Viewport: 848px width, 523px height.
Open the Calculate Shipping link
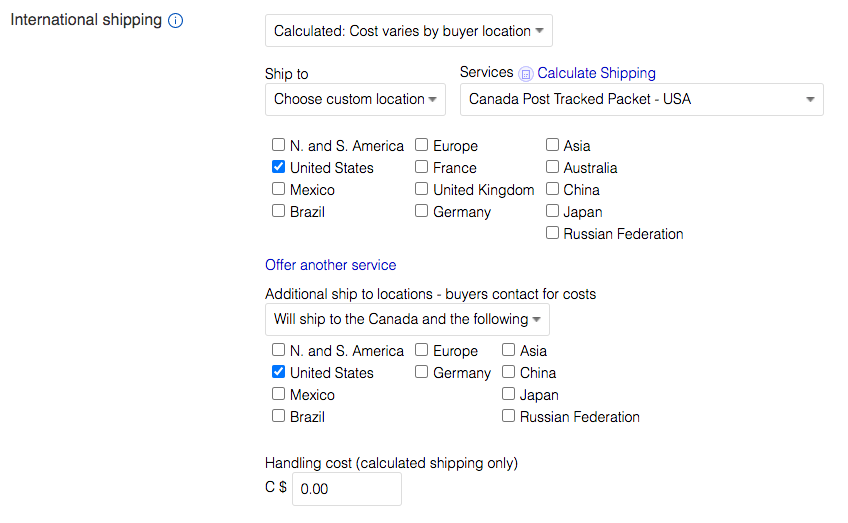(596, 73)
